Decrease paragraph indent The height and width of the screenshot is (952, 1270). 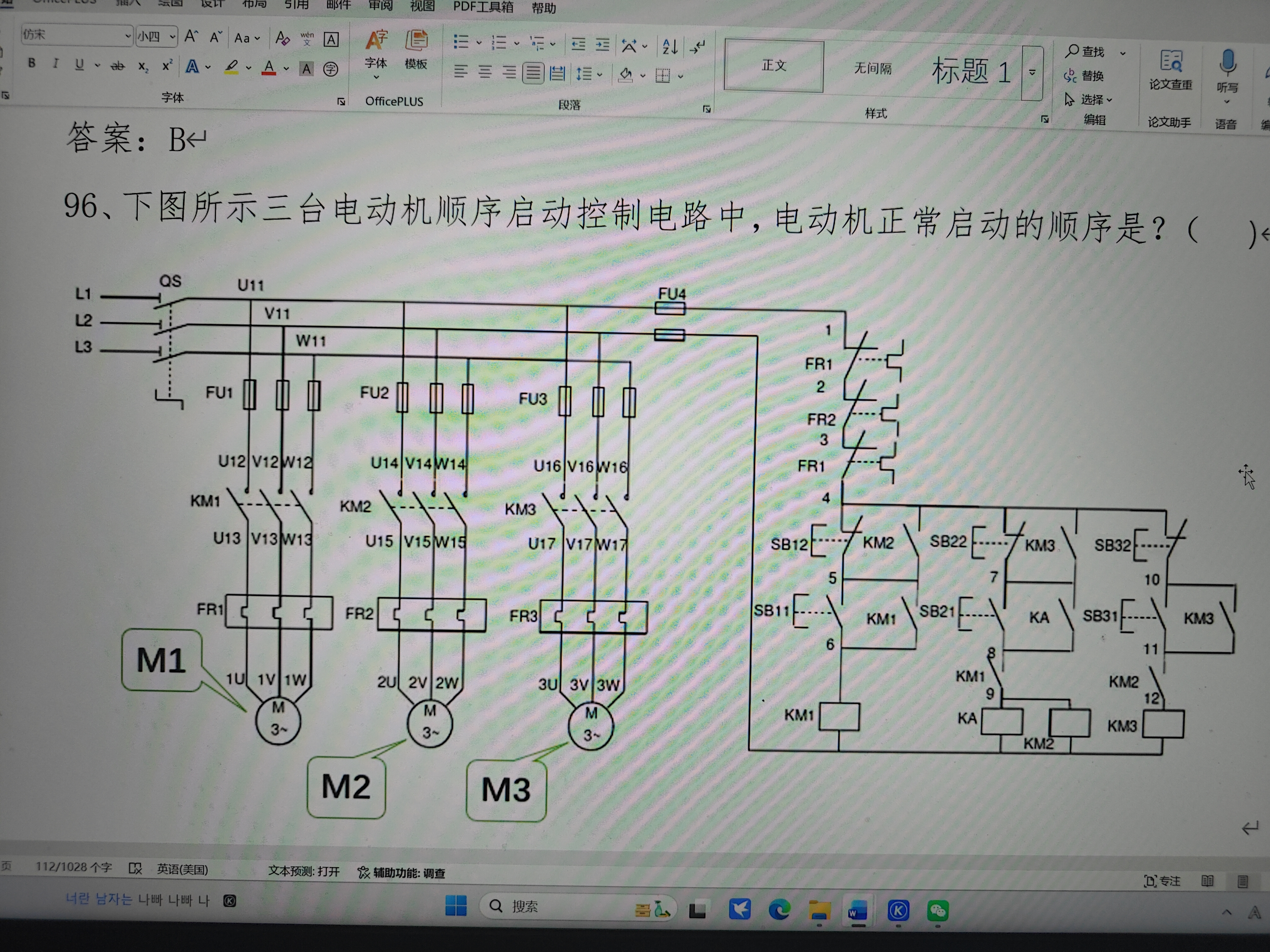point(578,44)
